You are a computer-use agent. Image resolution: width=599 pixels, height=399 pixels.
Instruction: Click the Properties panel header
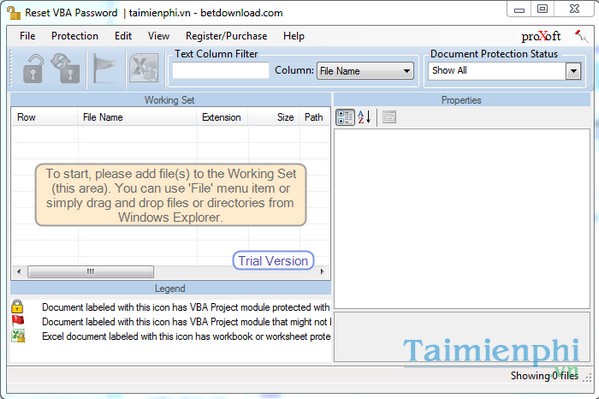[x=461, y=100]
